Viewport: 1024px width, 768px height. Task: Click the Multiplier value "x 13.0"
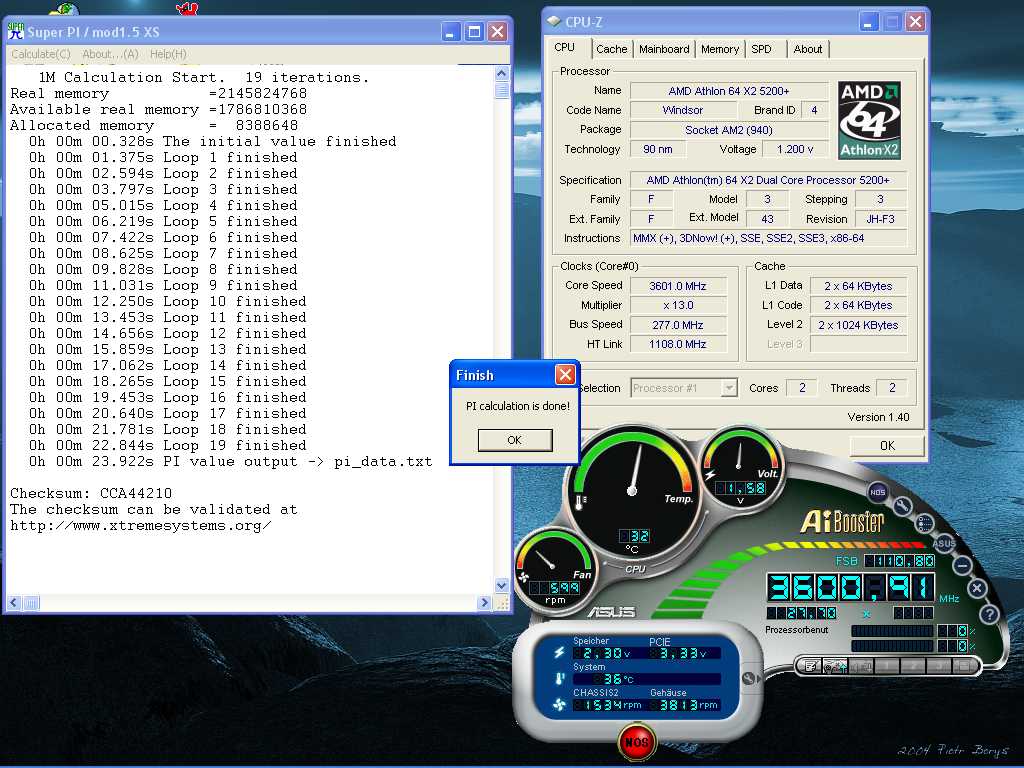pyautogui.click(x=678, y=305)
